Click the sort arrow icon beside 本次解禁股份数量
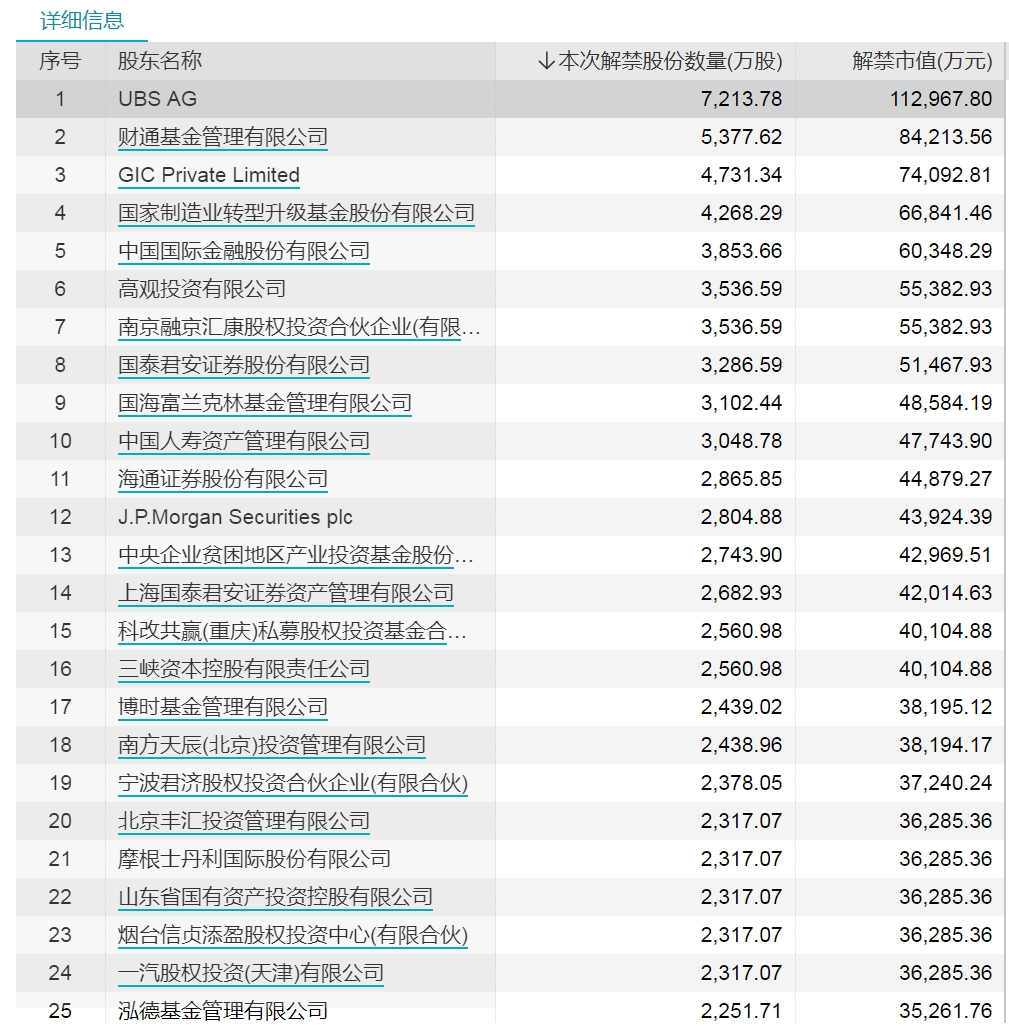Screen dimensions: 1009x1032 click(546, 61)
